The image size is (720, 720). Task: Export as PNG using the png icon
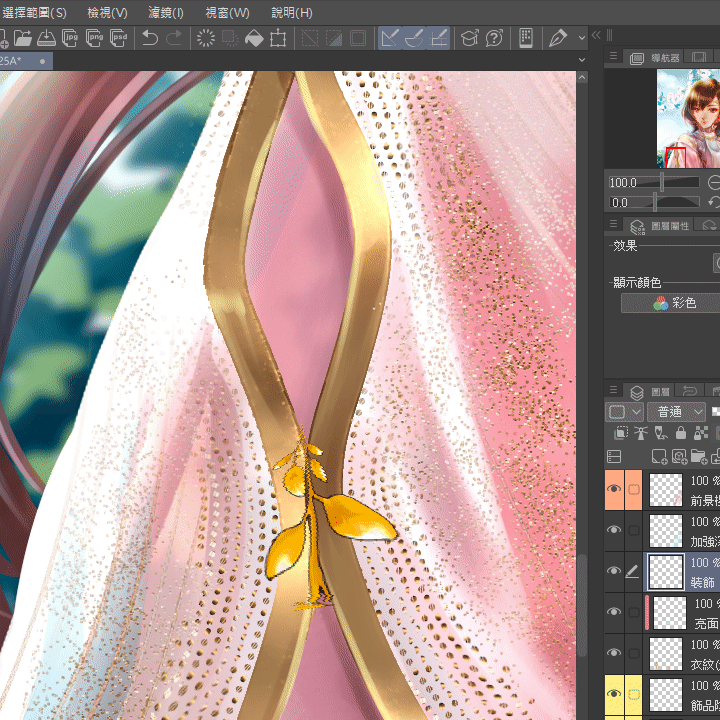95,38
